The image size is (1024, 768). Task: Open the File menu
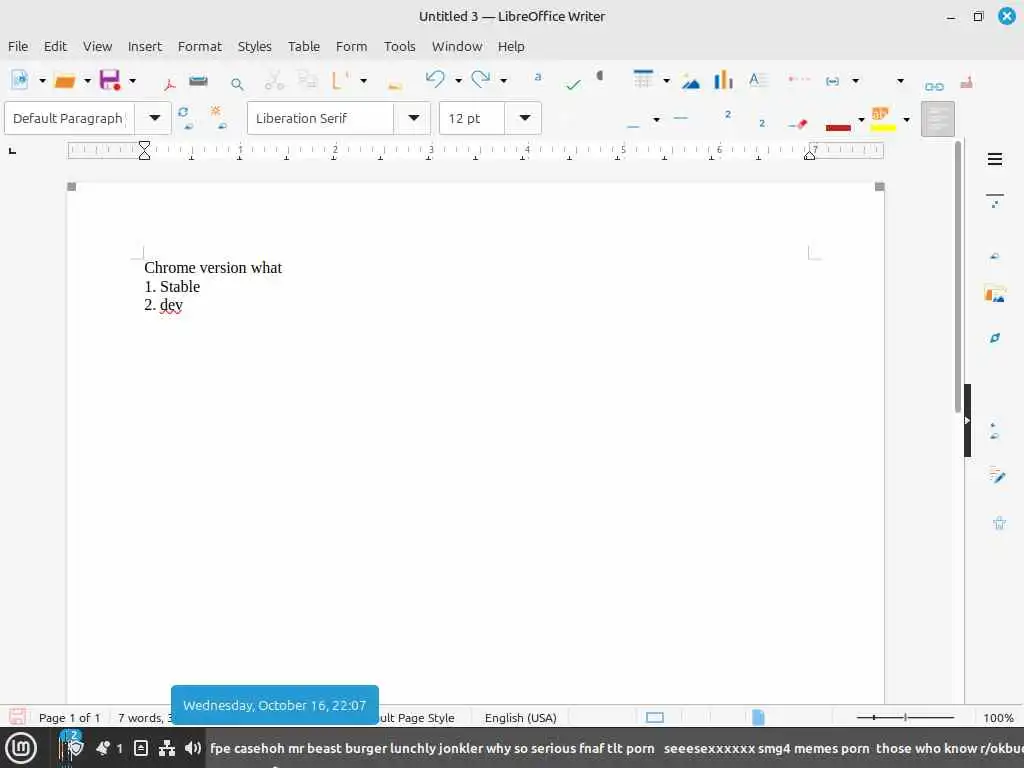coord(18,46)
